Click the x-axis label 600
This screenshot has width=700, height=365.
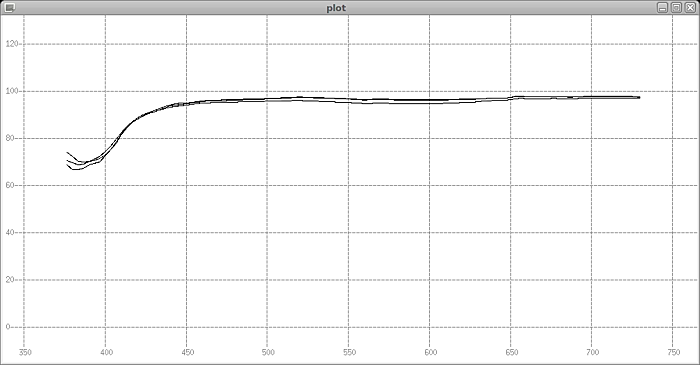[430, 353]
